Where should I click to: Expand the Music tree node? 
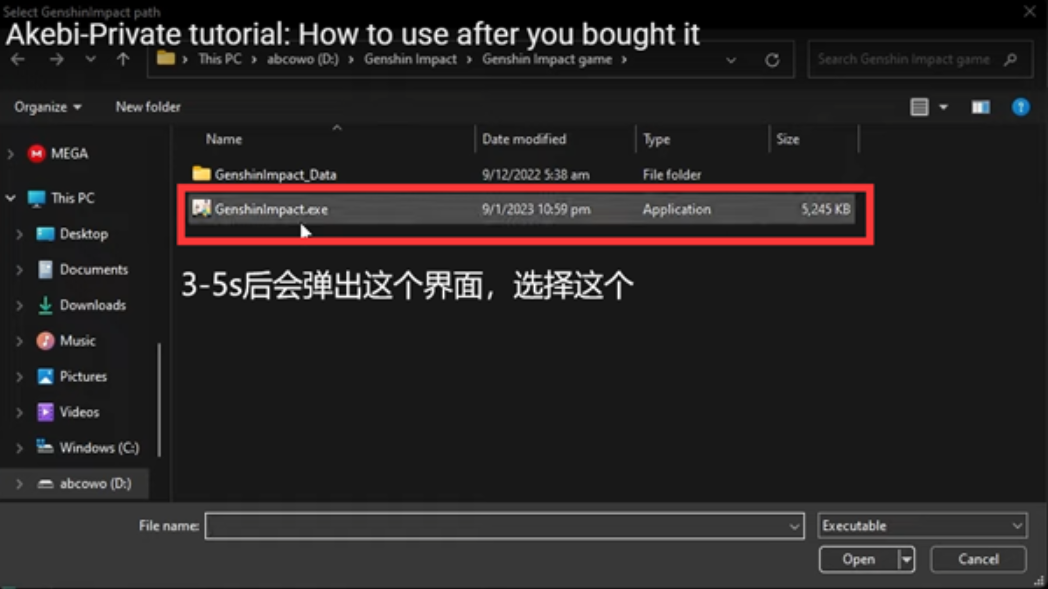(x=19, y=341)
